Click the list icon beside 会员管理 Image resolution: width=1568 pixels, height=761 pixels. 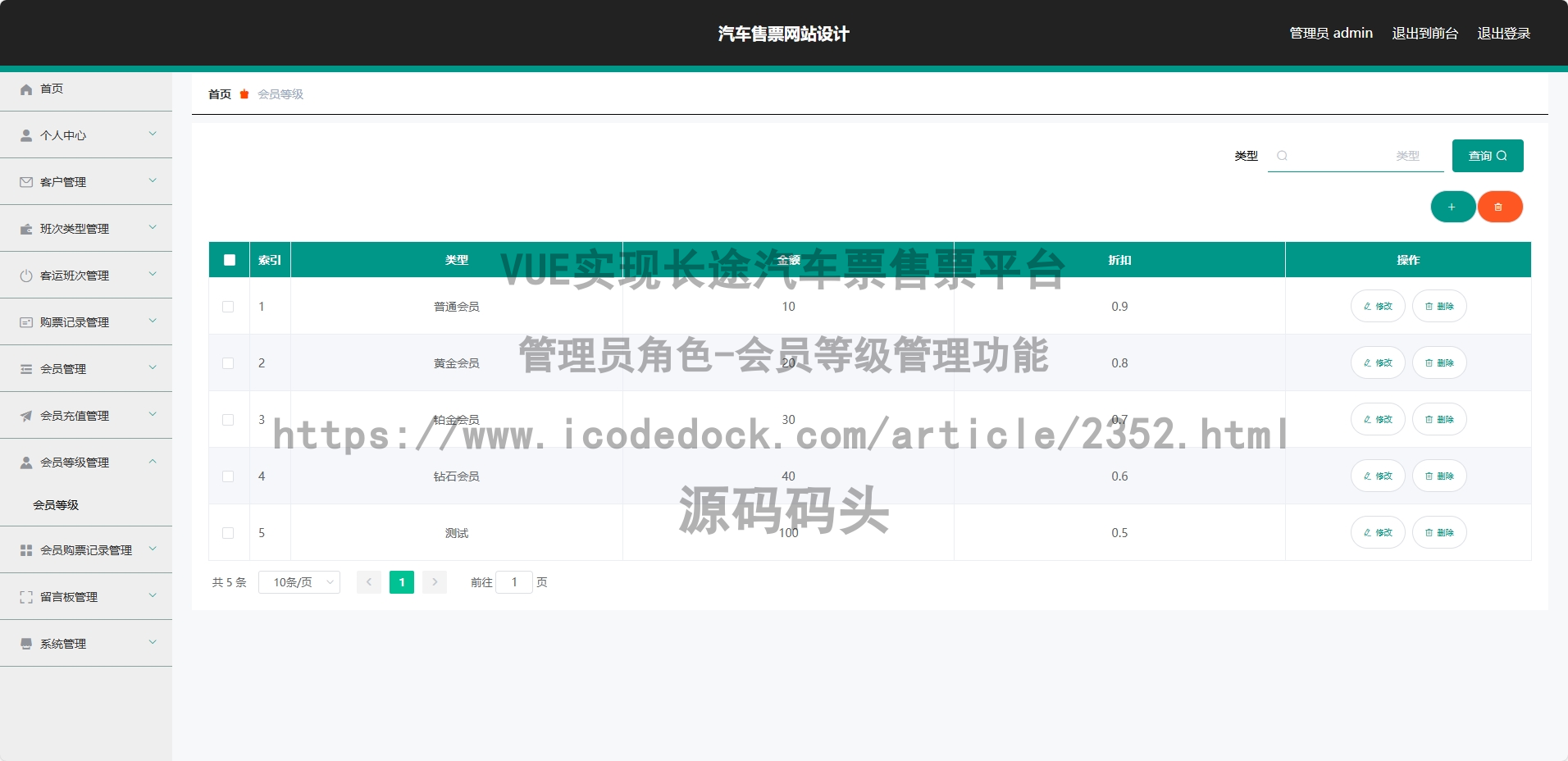(x=26, y=369)
